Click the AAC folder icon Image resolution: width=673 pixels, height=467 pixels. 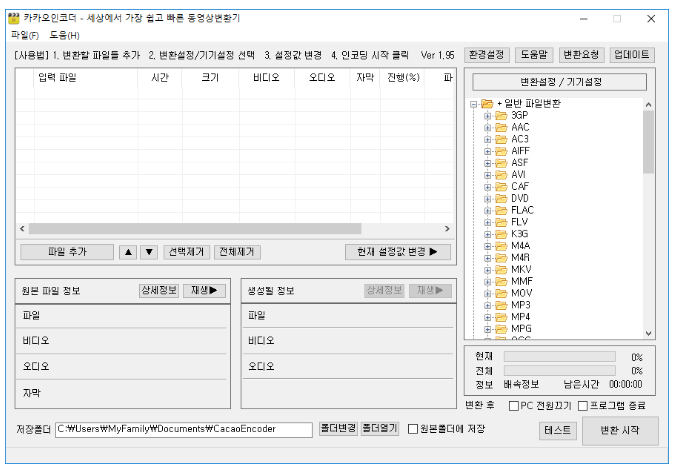tap(501, 127)
